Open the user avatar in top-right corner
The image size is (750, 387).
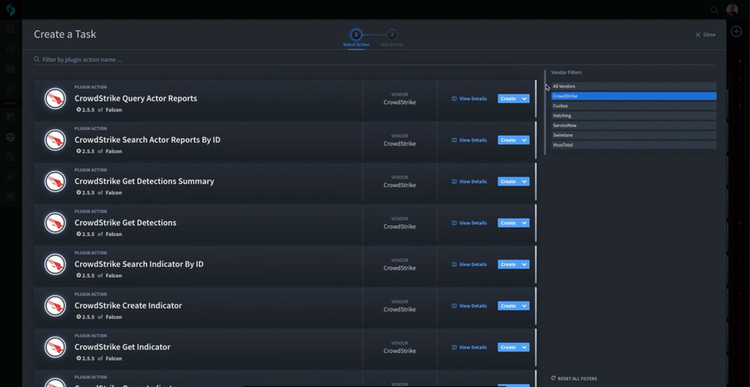click(732, 10)
